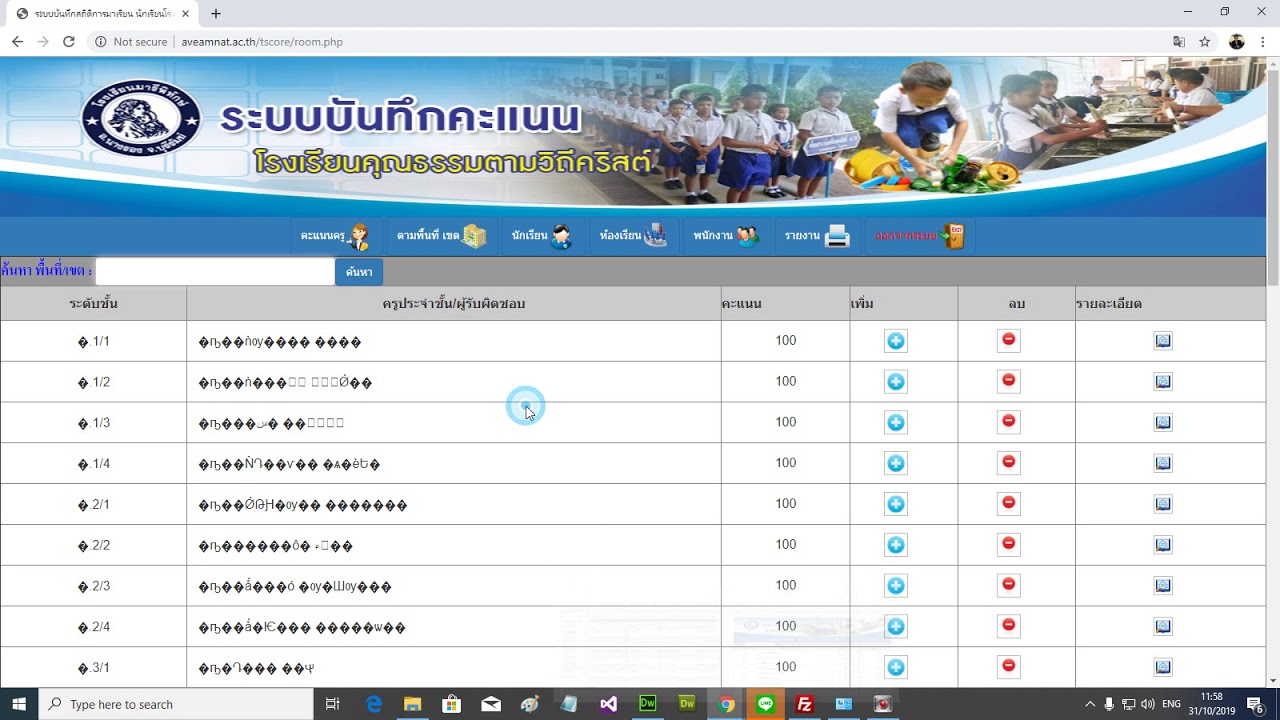Open the Windows Start menu
The width and height of the screenshot is (1280, 720).
point(19,704)
